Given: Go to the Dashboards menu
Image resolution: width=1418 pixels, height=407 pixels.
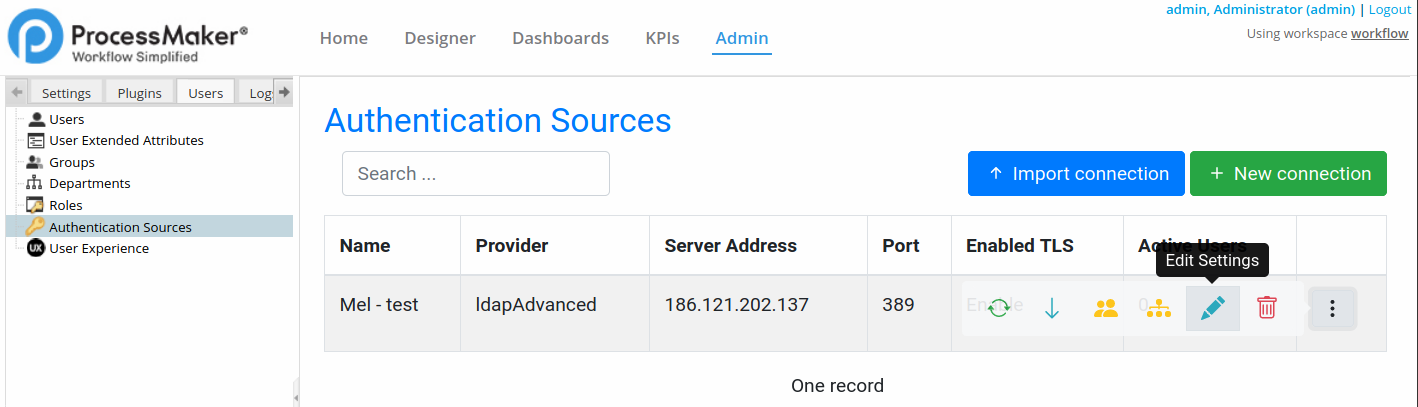Looking at the screenshot, I should (x=560, y=38).
